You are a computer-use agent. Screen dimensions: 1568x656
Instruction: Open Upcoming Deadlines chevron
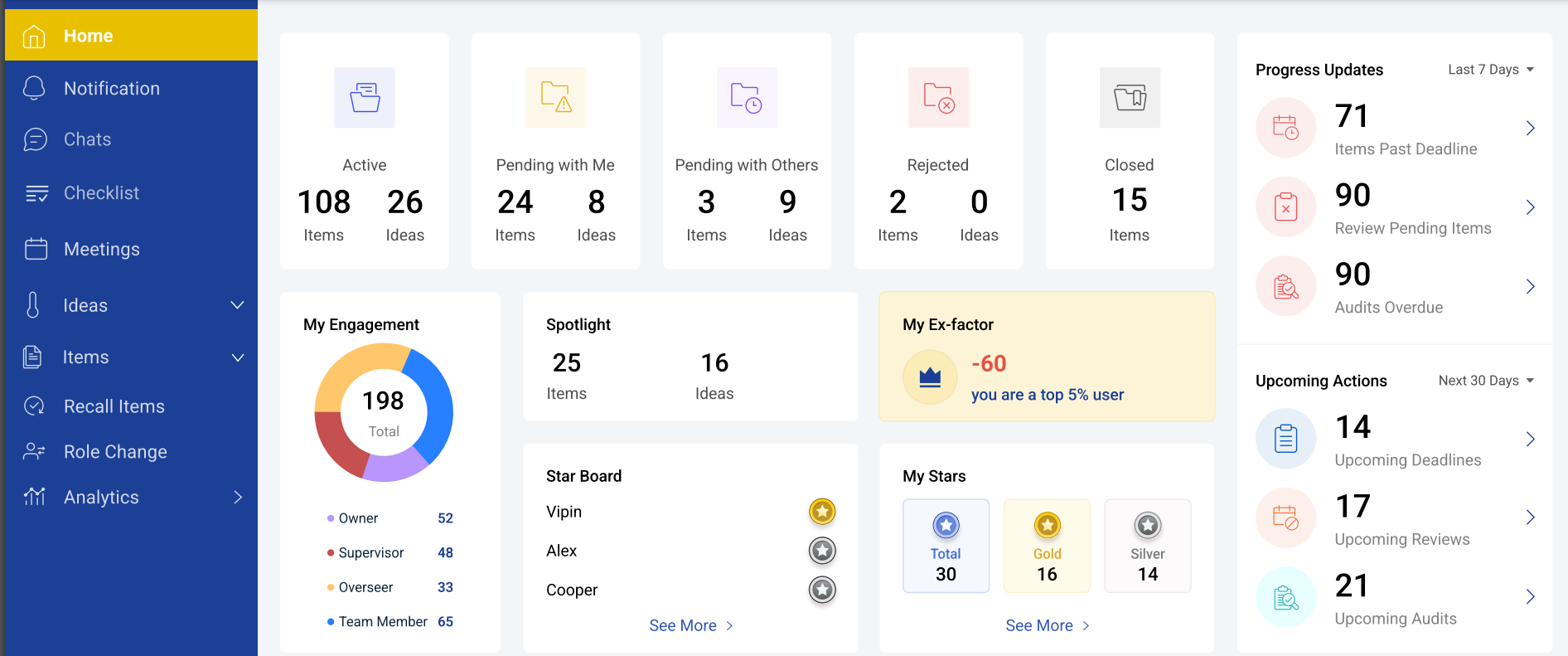point(1530,439)
